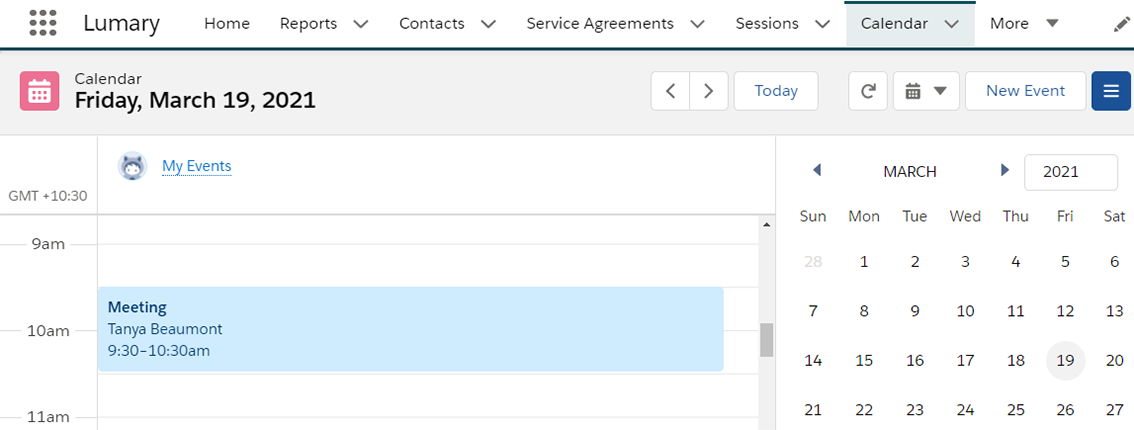Image resolution: width=1134 pixels, height=430 pixels.
Task: Go to previous day arrow
Action: (670, 91)
